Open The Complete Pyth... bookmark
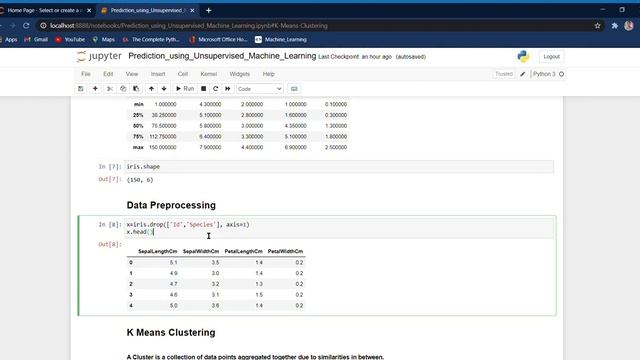 coord(151,40)
